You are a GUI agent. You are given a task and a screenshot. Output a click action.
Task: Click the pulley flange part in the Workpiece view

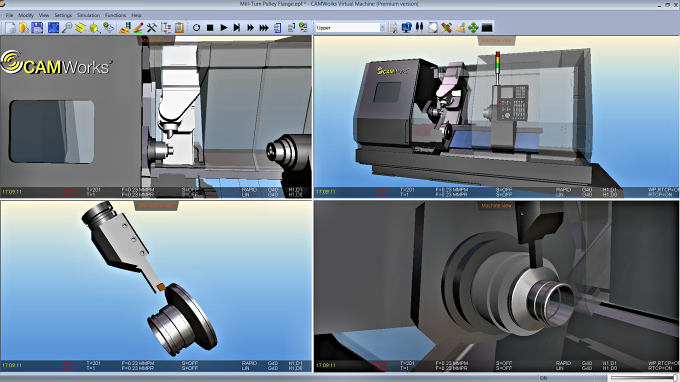click(x=182, y=321)
